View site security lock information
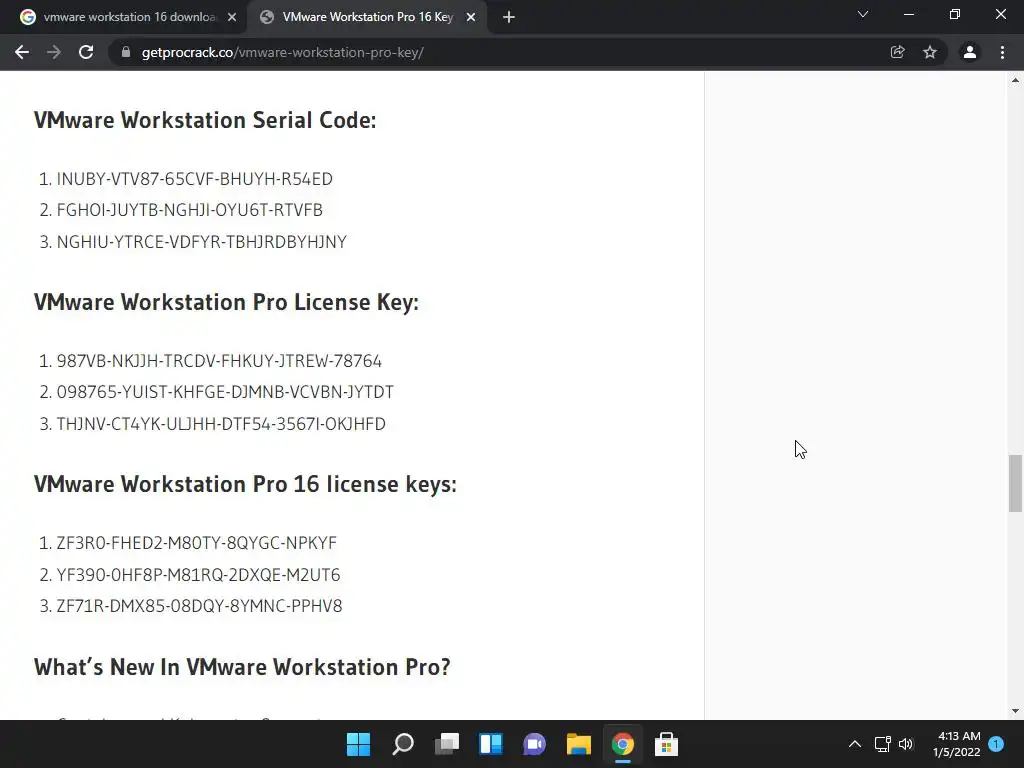 coord(126,52)
